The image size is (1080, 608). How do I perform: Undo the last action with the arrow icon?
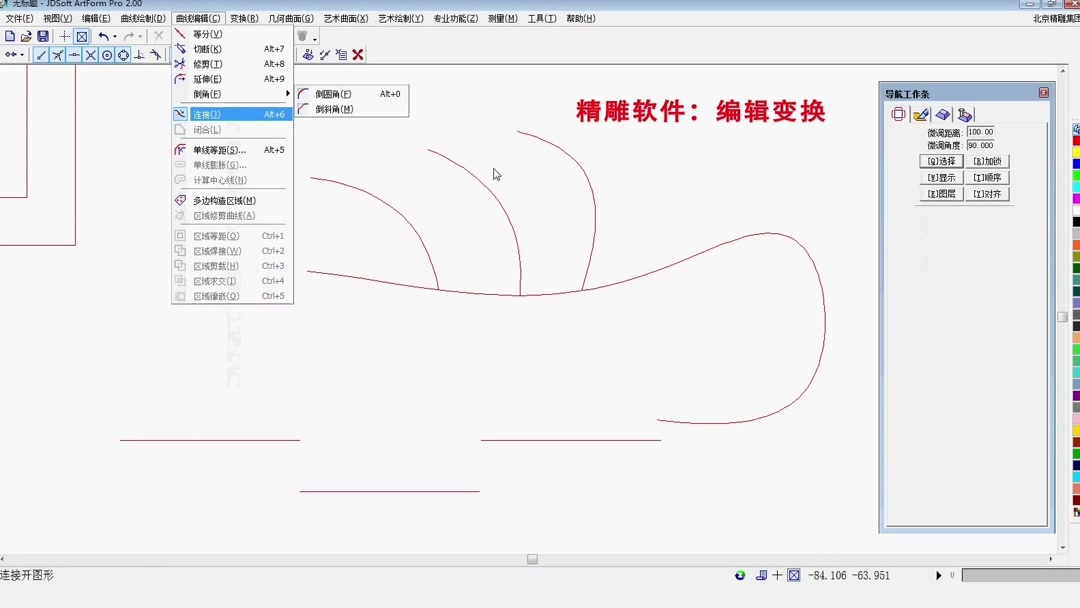[103, 37]
